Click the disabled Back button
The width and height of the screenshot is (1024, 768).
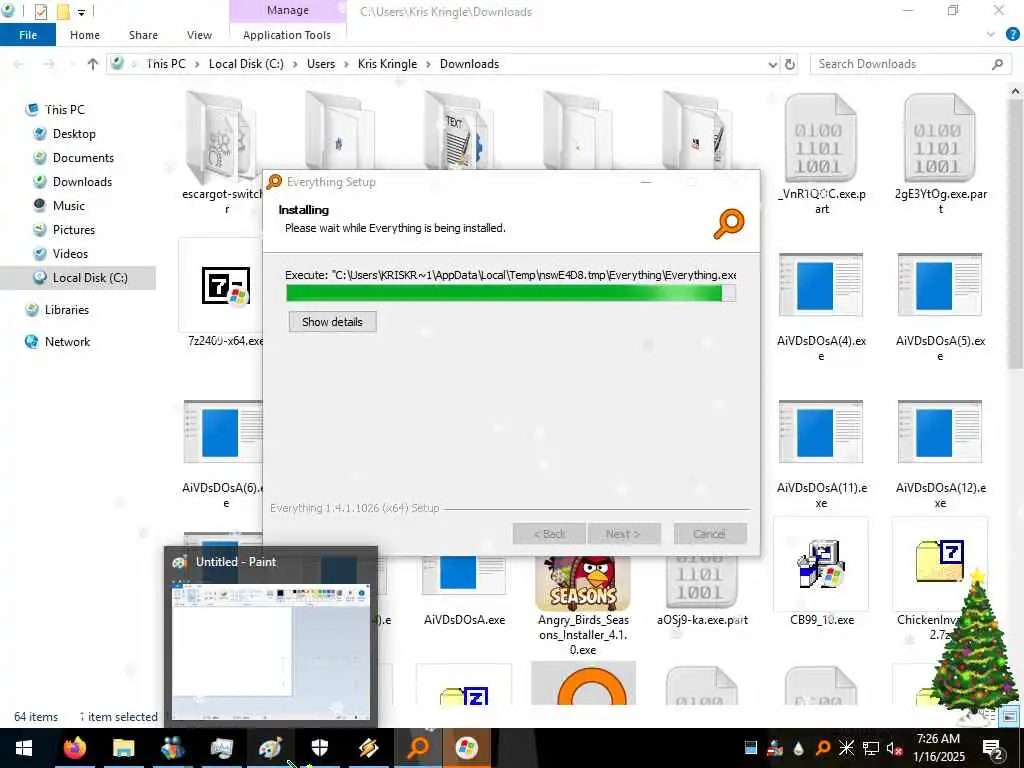click(550, 534)
